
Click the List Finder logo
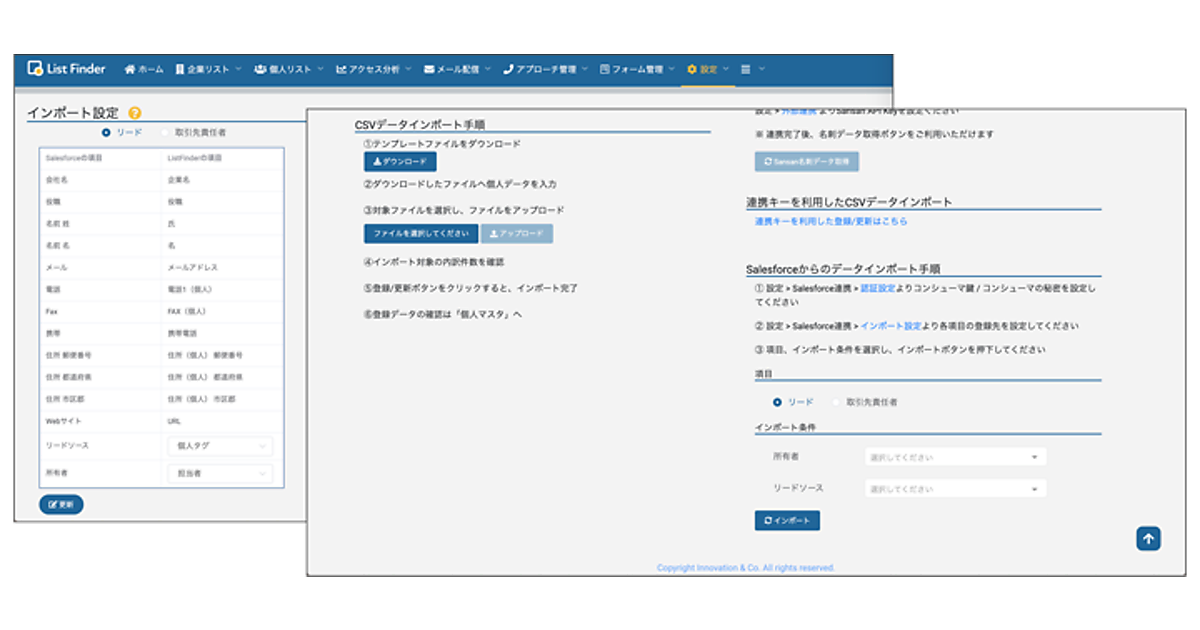(68, 69)
